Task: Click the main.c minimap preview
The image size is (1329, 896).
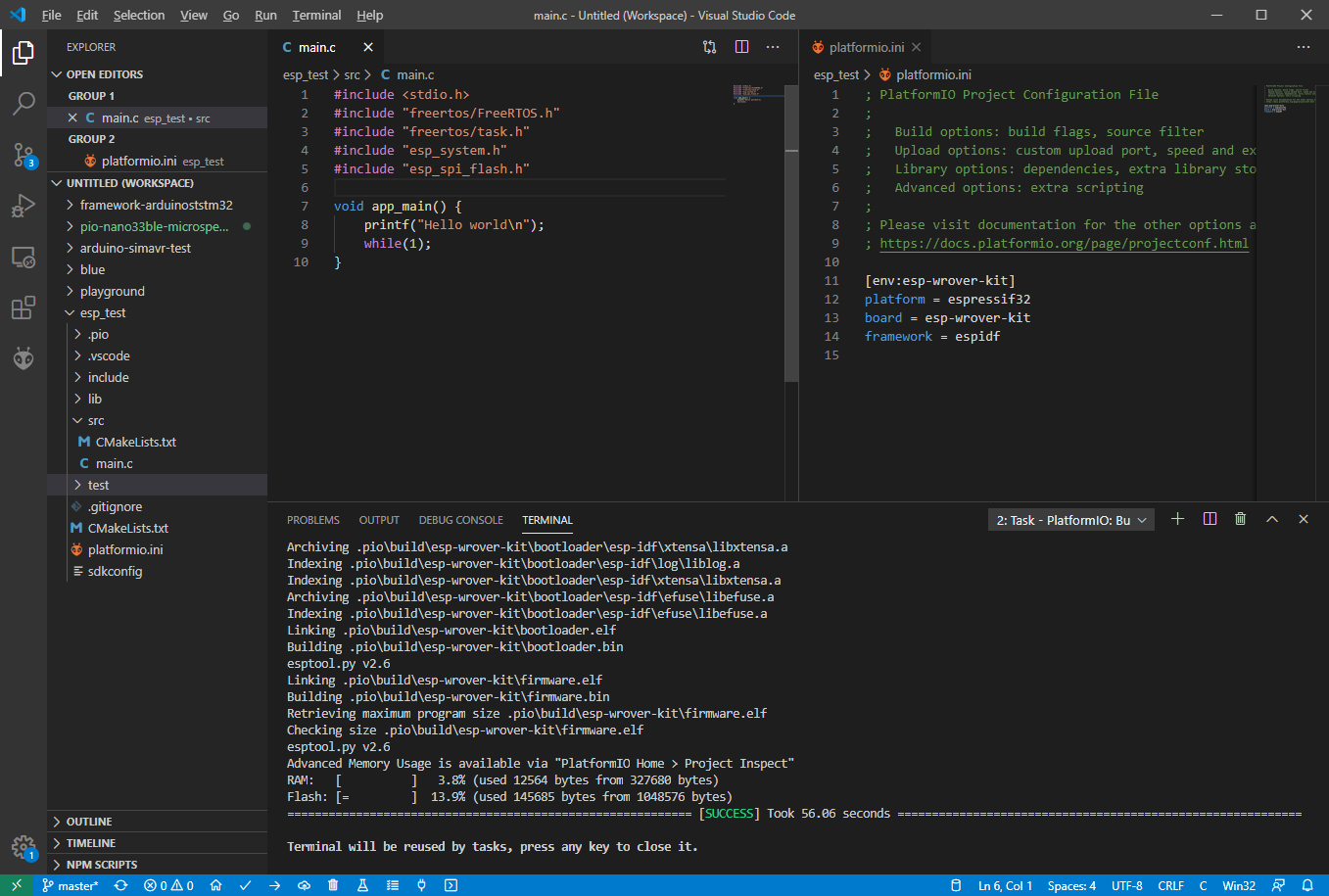Action: click(x=757, y=94)
